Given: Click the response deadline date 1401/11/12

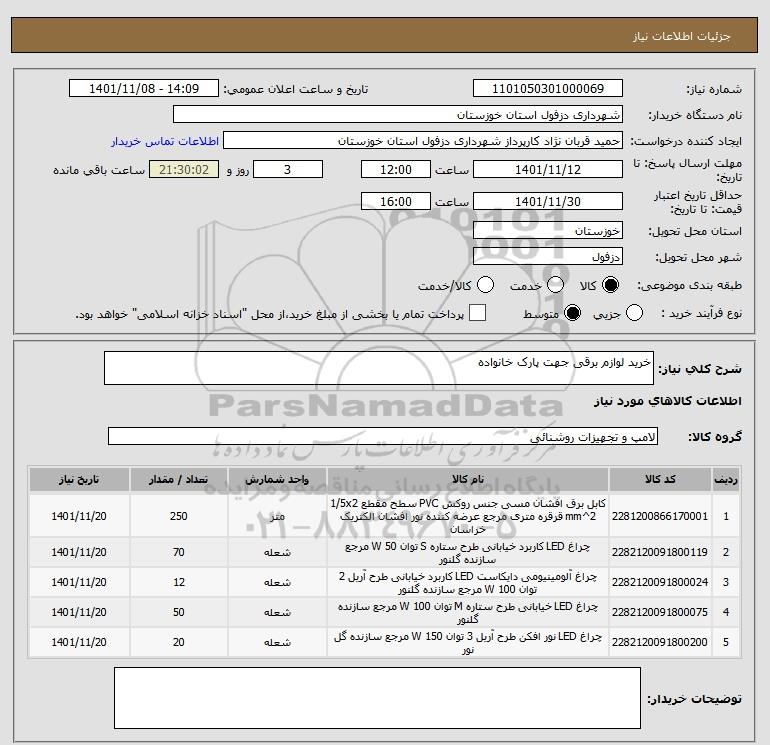Looking at the screenshot, I should [548, 169].
